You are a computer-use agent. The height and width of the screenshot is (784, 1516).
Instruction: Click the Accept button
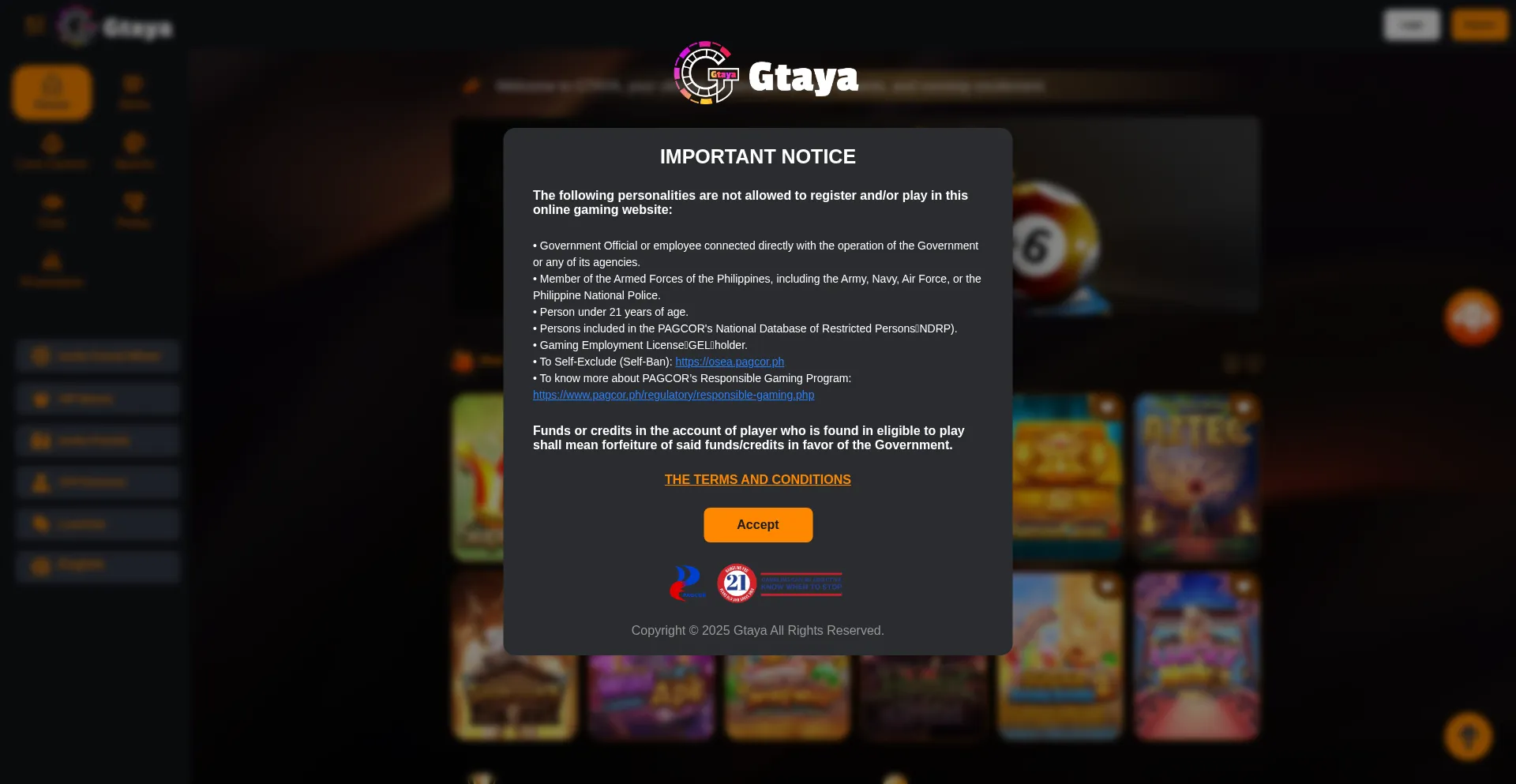point(758,525)
